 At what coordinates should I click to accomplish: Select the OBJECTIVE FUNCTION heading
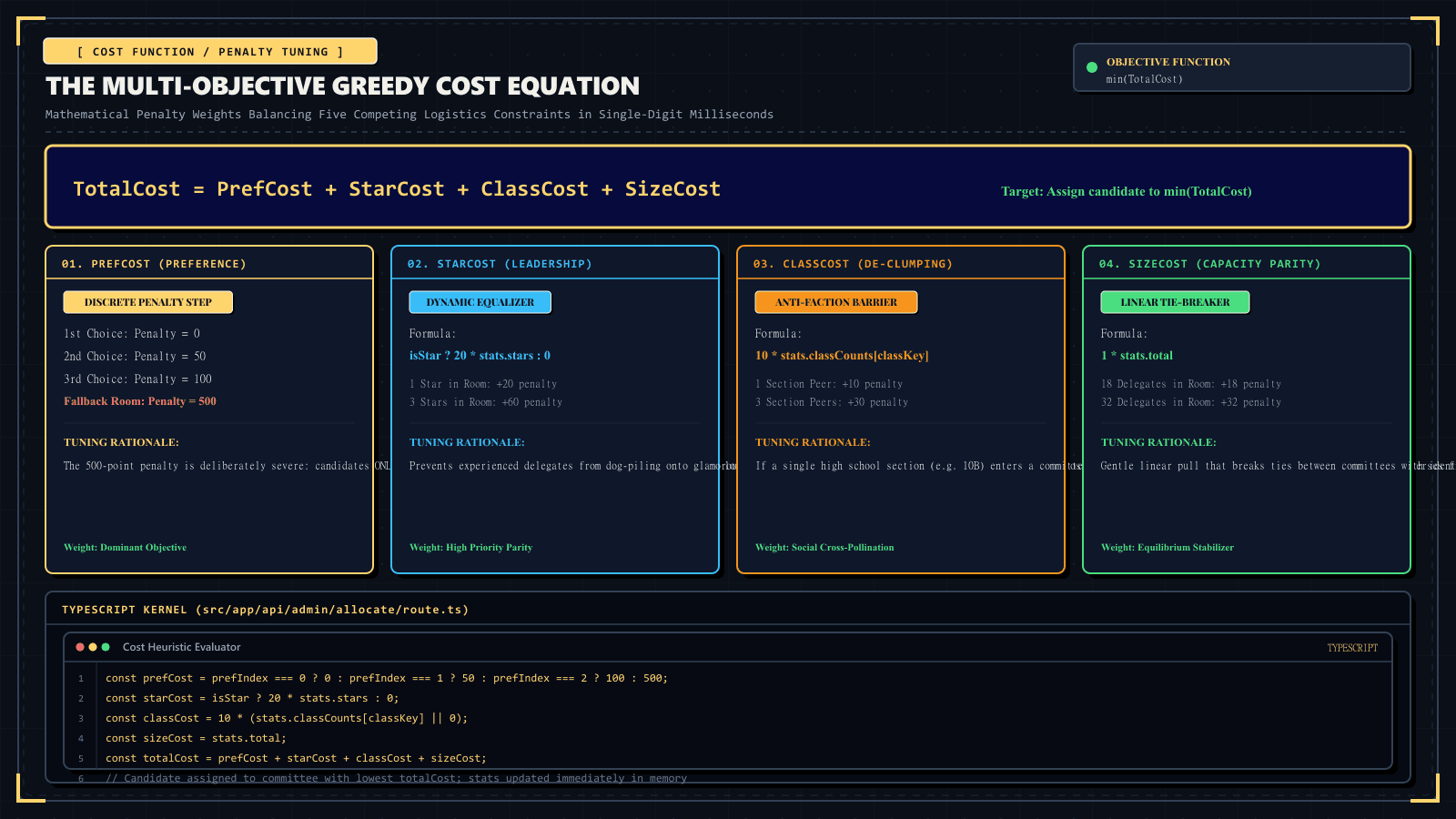click(1168, 62)
